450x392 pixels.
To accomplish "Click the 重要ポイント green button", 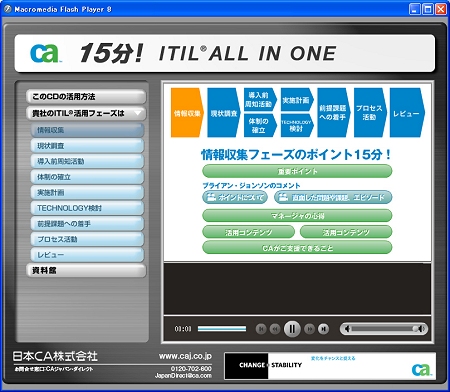I will tap(297, 171).
